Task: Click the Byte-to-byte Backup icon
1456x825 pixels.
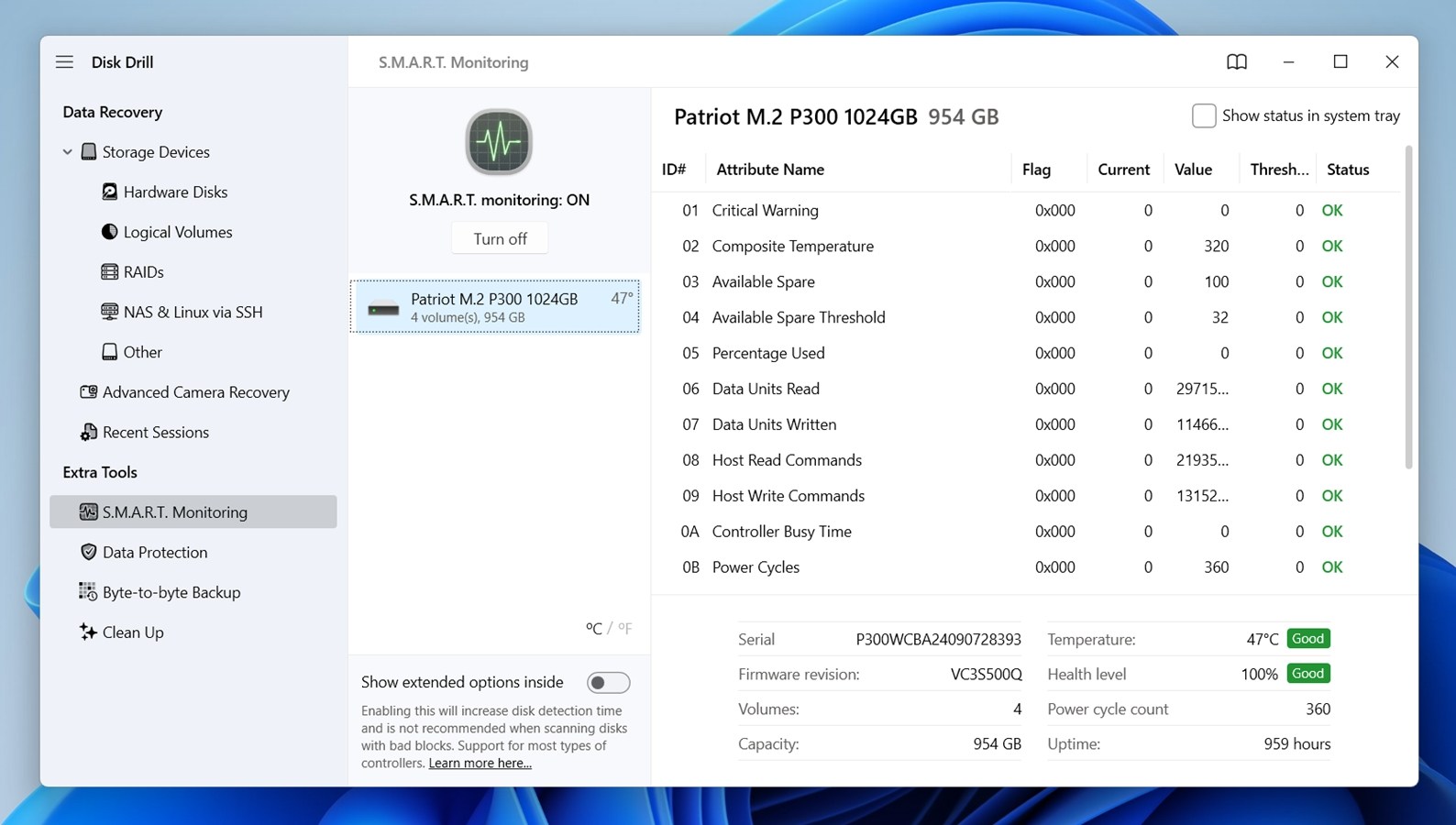Action: coord(88,592)
